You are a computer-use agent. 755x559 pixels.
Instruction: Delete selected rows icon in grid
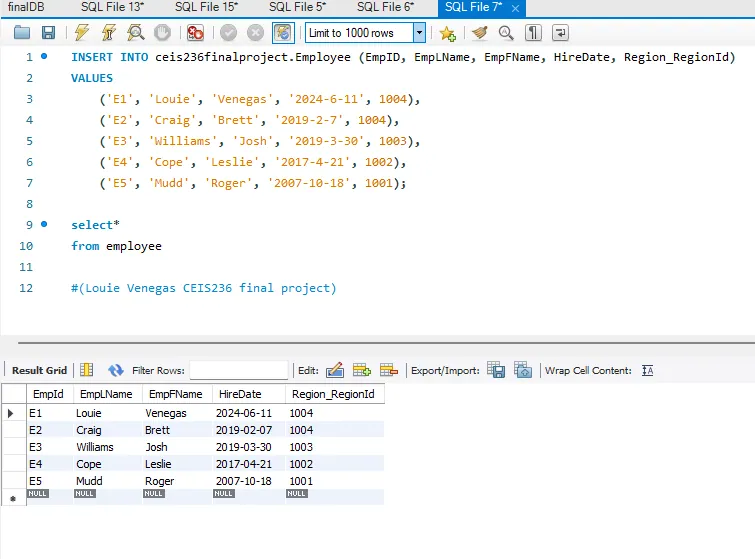[x=389, y=370]
